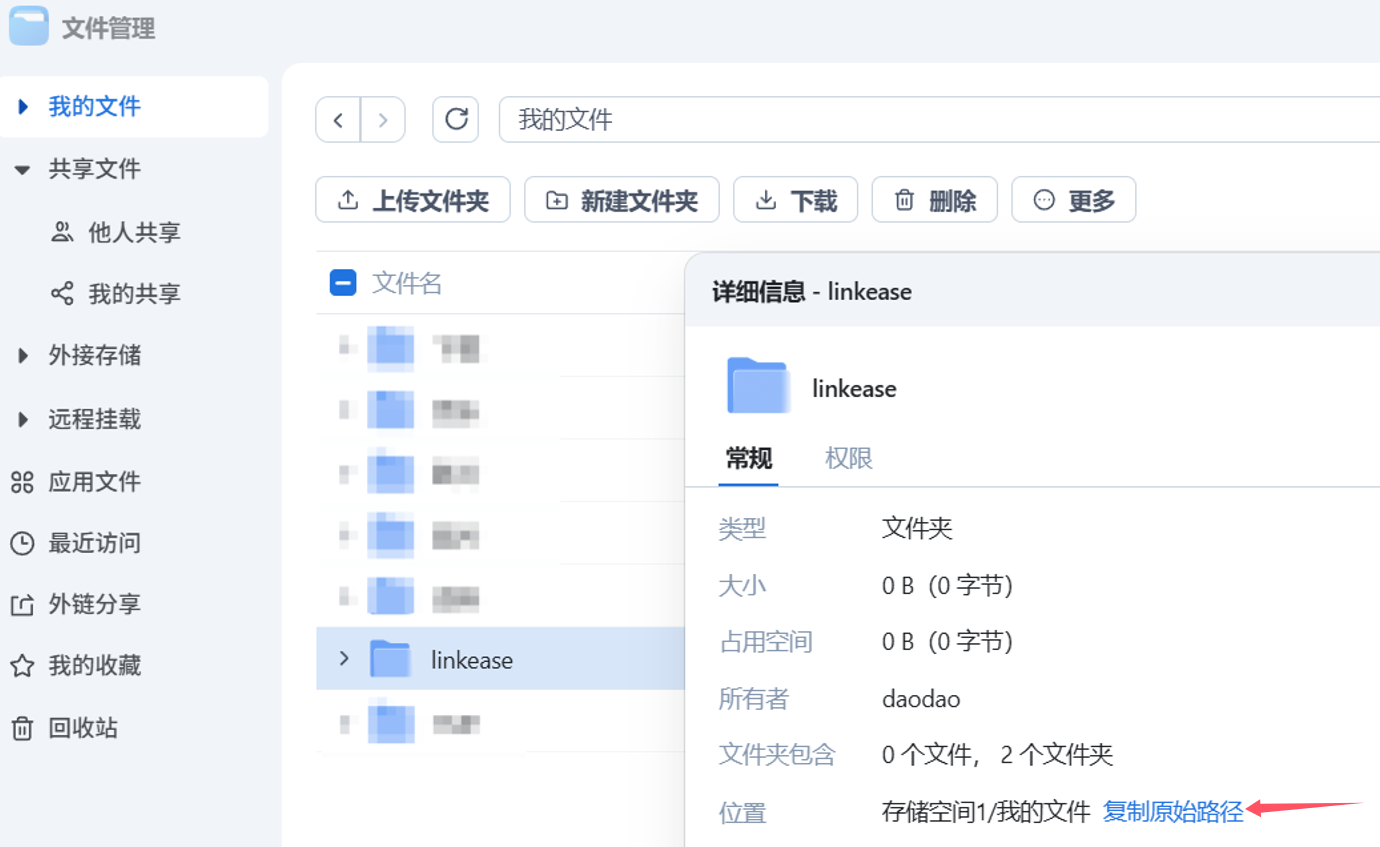Click the linkease folder icon in file list
Image resolution: width=1380 pixels, height=847 pixels.
click(x=390, y=659)
